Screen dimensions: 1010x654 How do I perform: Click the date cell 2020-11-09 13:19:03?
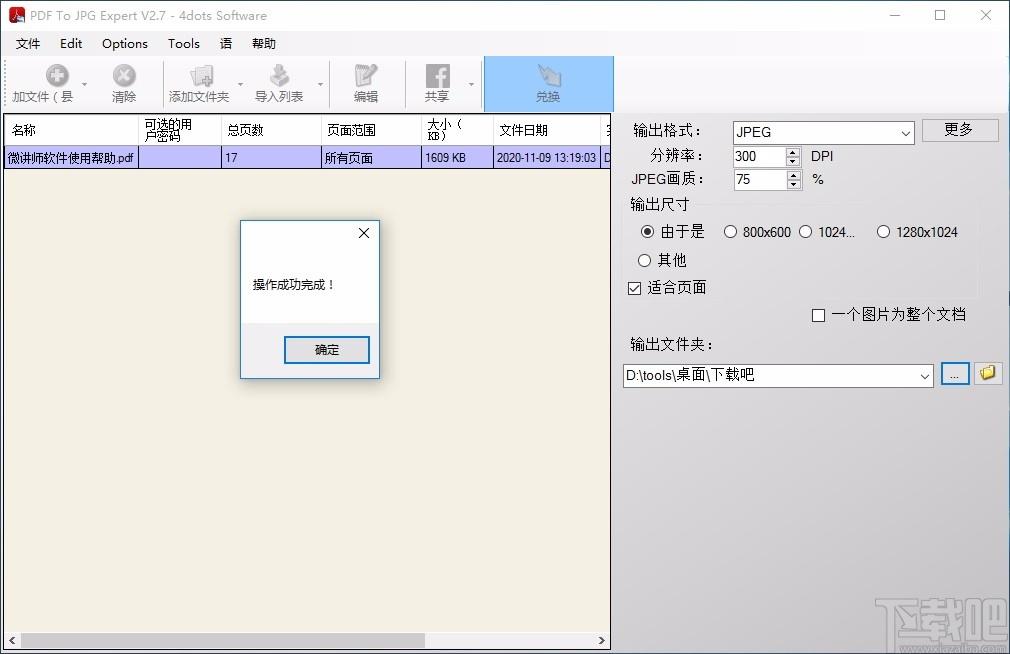point(547,158)
